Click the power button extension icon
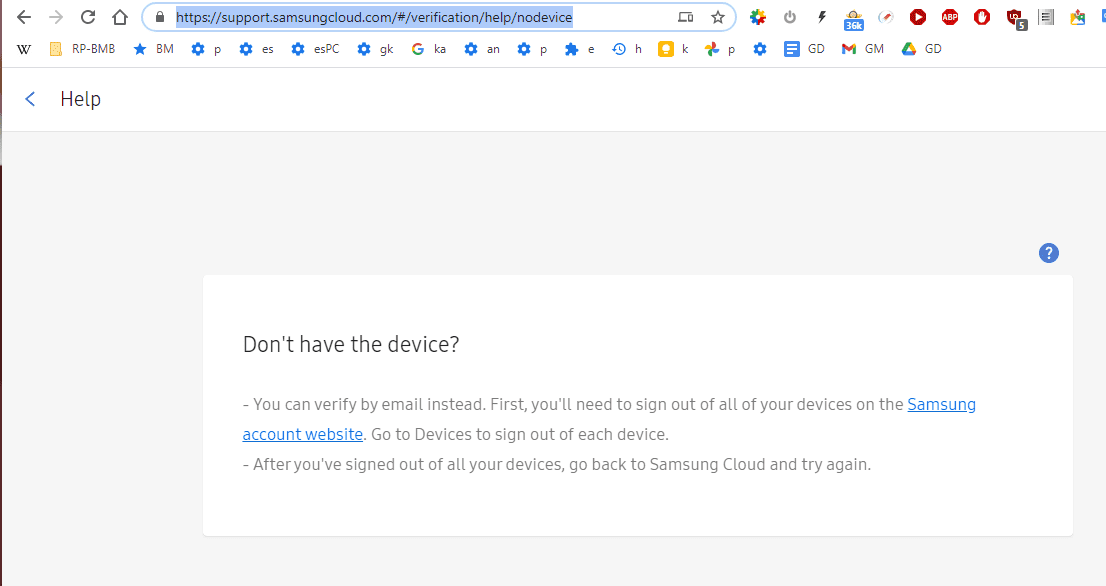 point(790,17)
